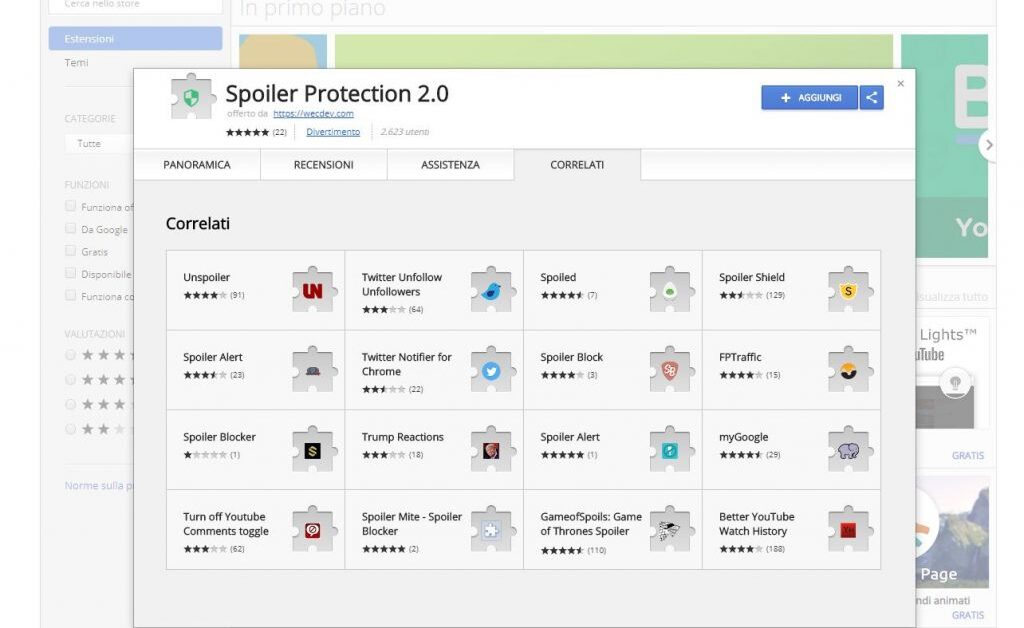1024x628 pixels.
Task: Open the wecdev.com developer link
Action: click(313, 114)
